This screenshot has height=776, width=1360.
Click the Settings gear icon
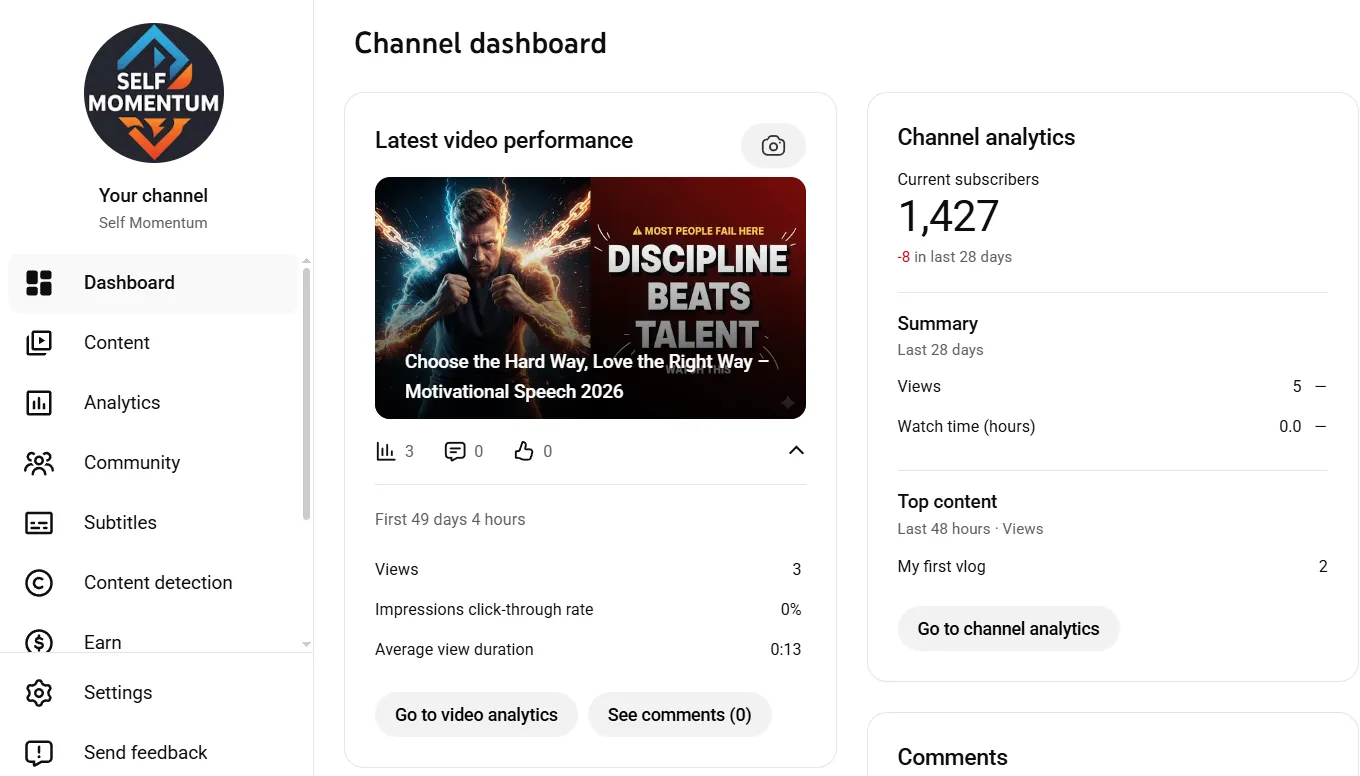coord(39,692)
